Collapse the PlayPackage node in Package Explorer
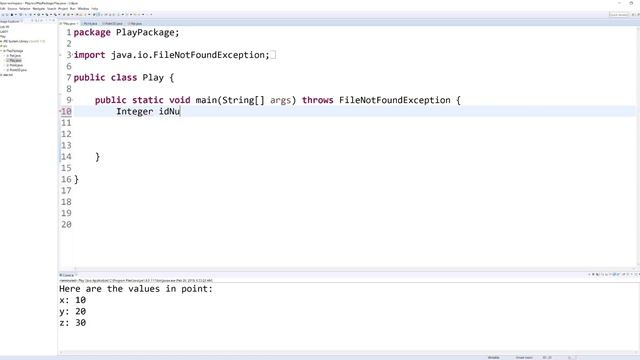Image resolution: width=640 pixels, height=360 pixels. click(1, 51)
